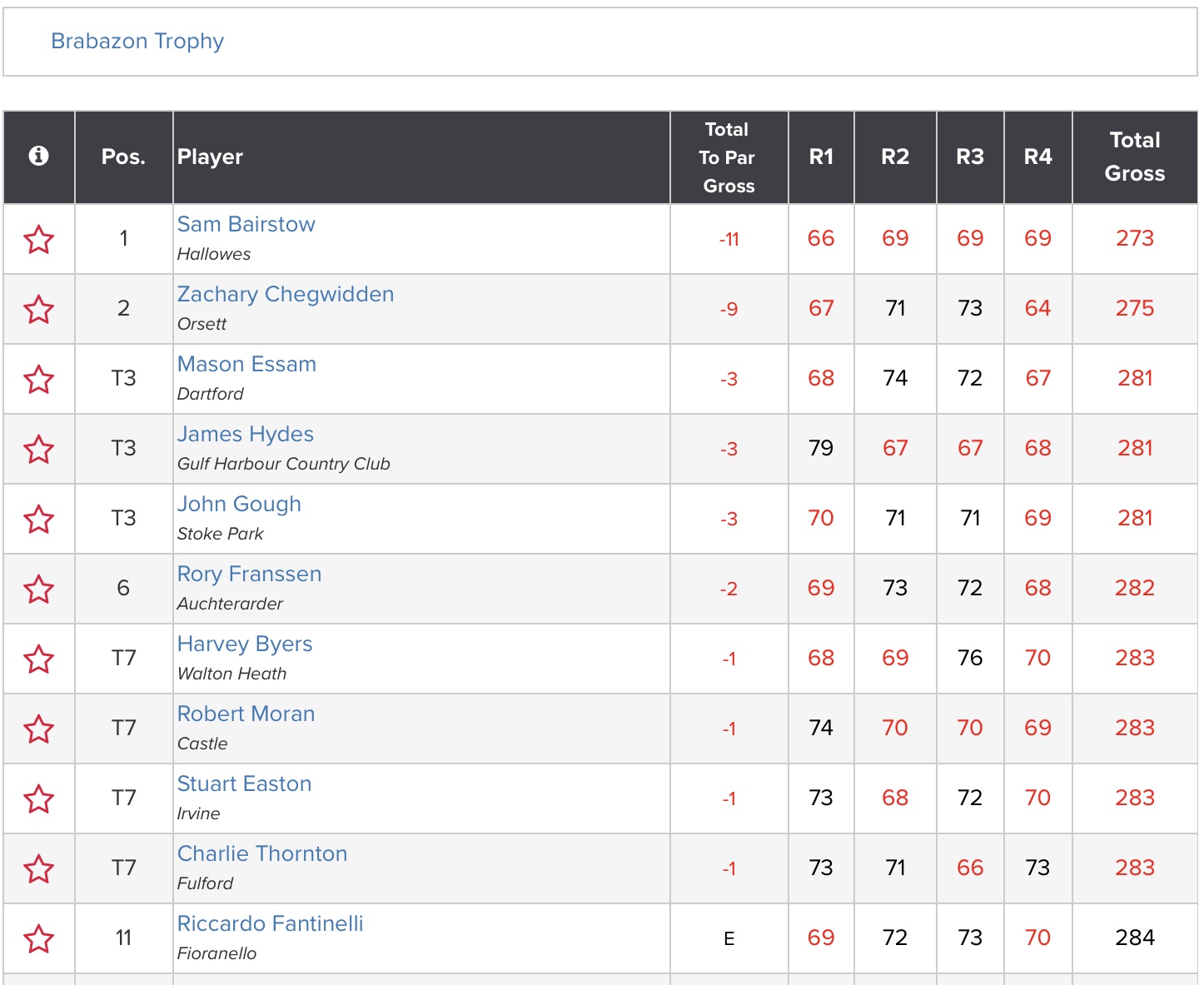Star Harvey Byers row

click(x=38, y=659)
